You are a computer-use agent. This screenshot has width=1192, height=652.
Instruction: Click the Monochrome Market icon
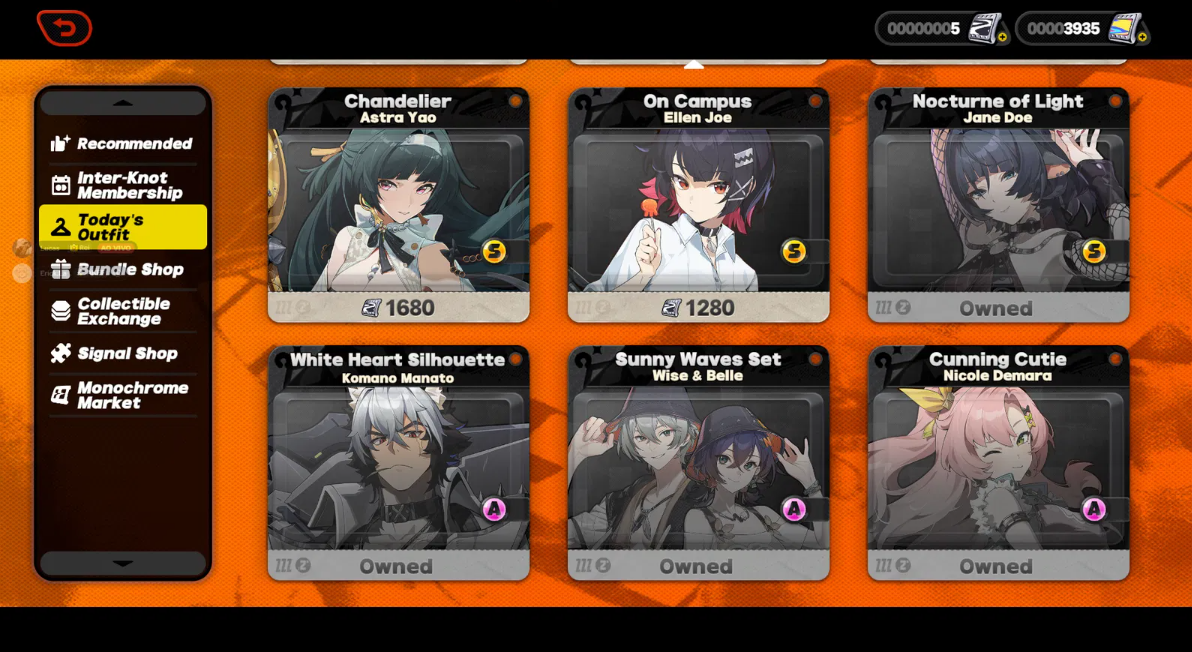(61, 394)
